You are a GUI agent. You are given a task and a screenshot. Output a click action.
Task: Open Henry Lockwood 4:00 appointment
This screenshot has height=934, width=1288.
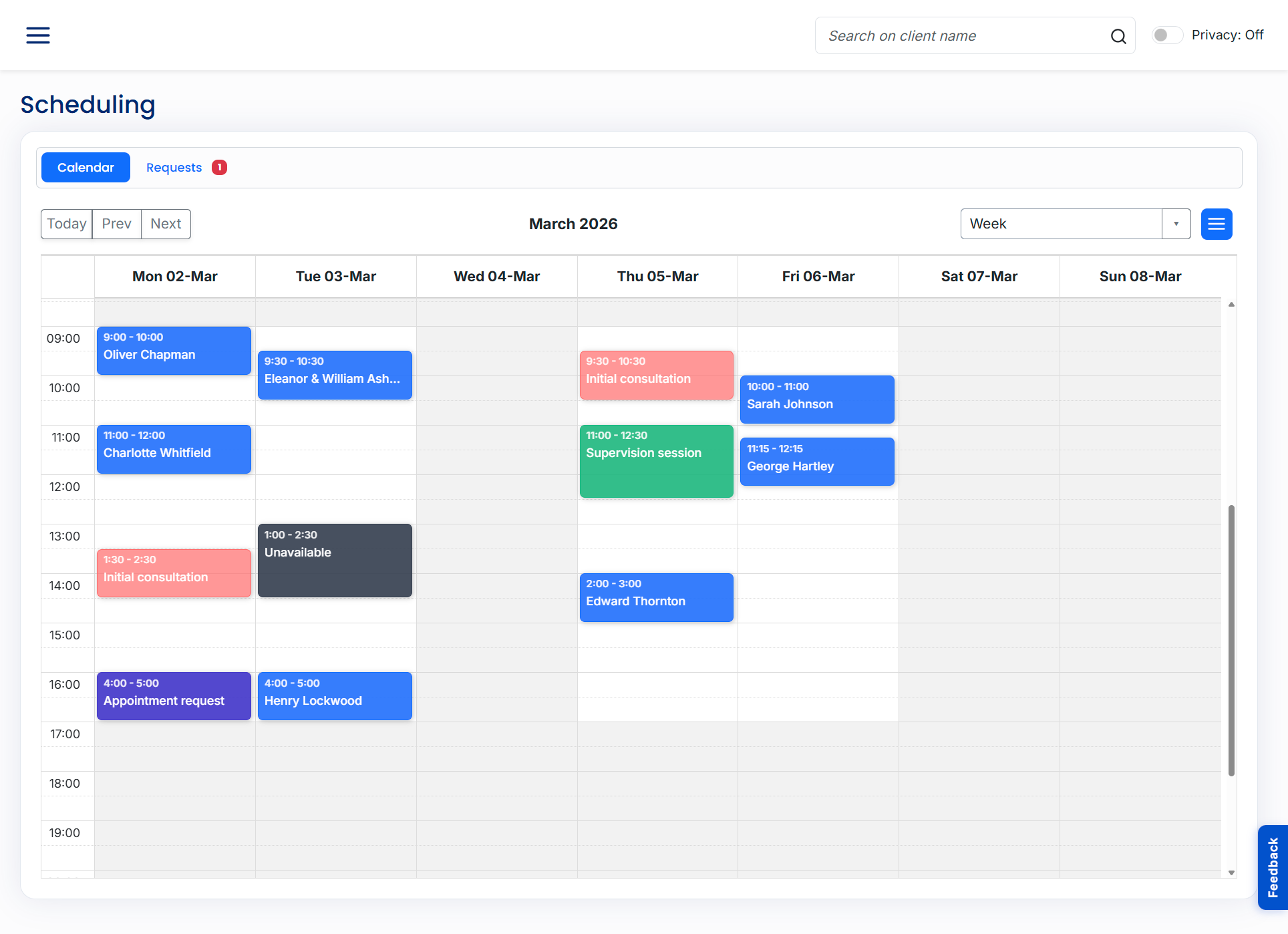pos(335,696)
